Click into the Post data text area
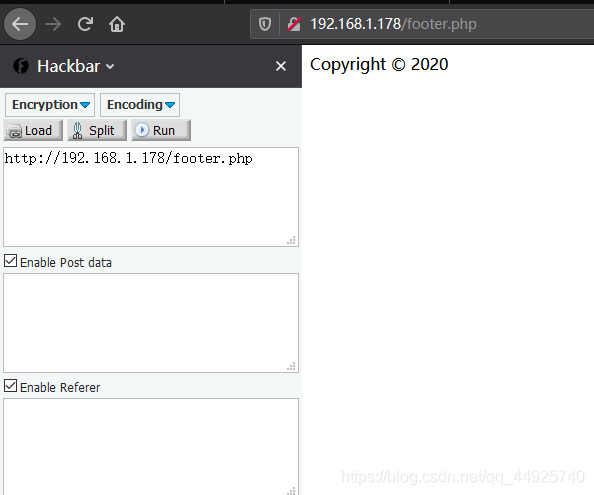The width and height of the screenshot is (594, 495). [151, 323]
